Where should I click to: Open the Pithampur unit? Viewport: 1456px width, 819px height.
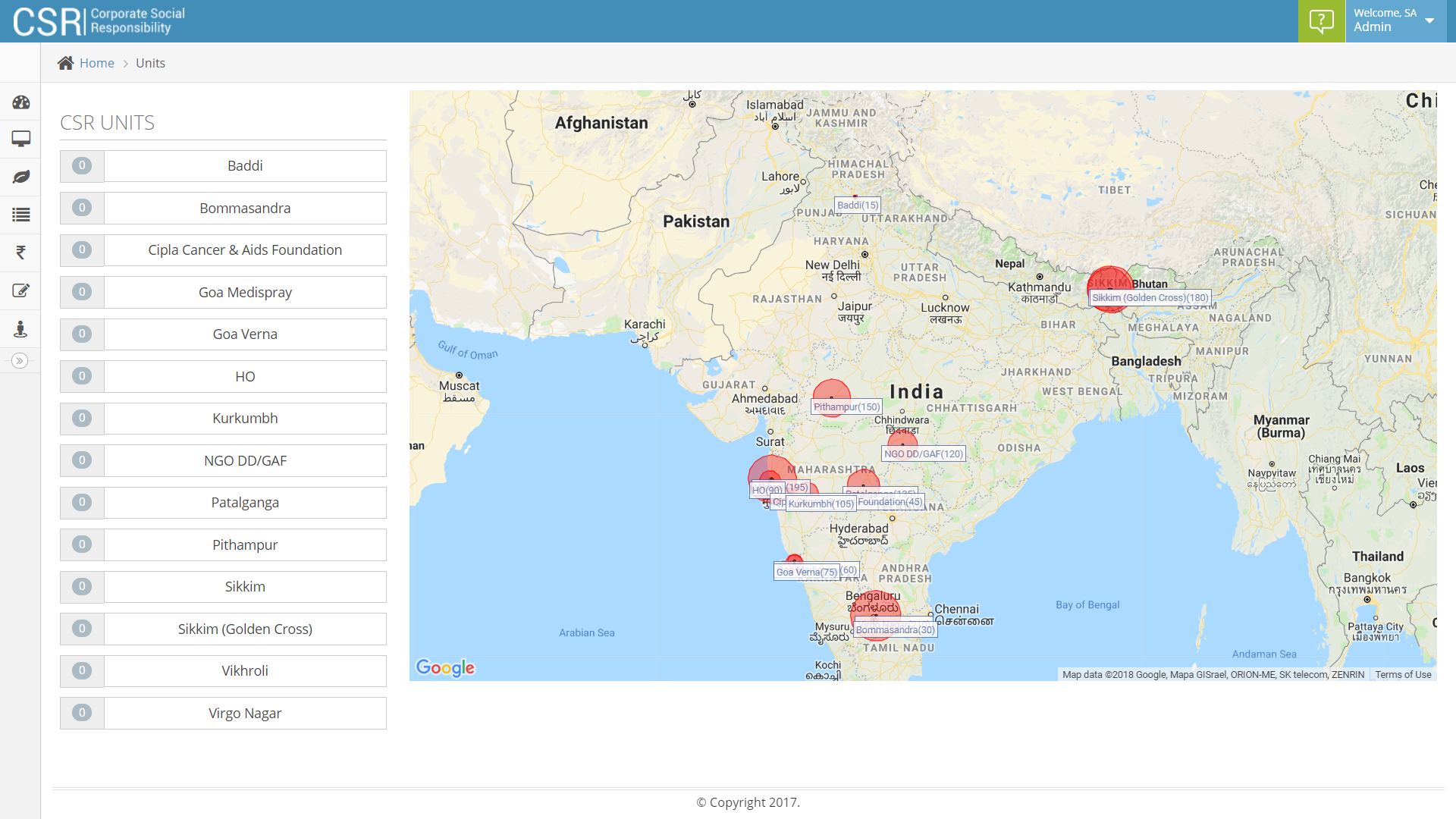point(245,544)
